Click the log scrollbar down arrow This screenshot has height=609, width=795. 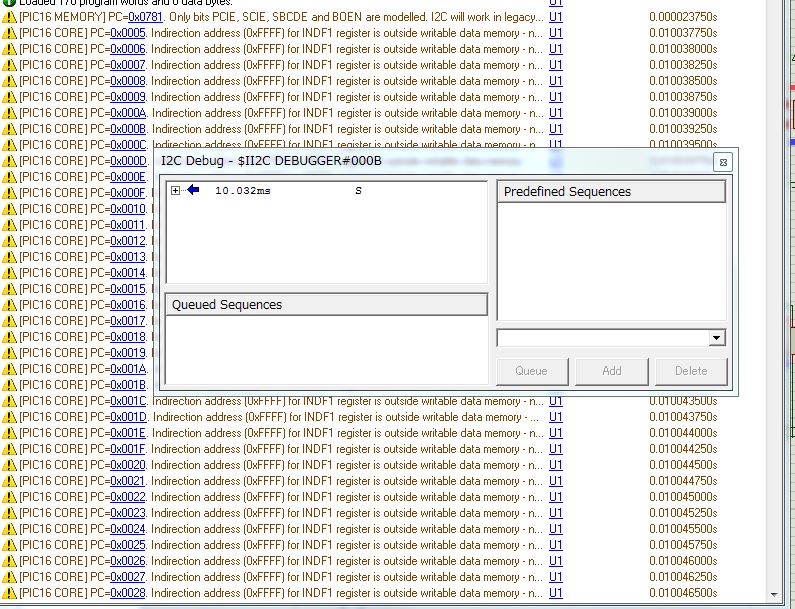pyautogui.click(x=774, y=594)
